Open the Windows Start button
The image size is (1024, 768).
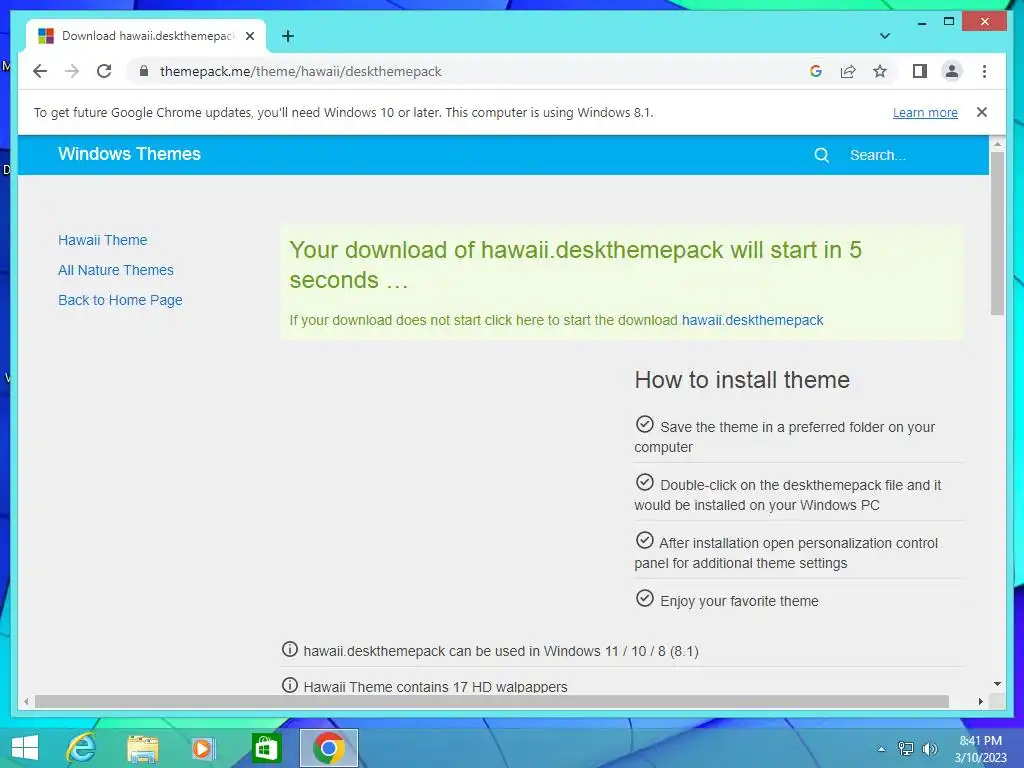[25, 748]
